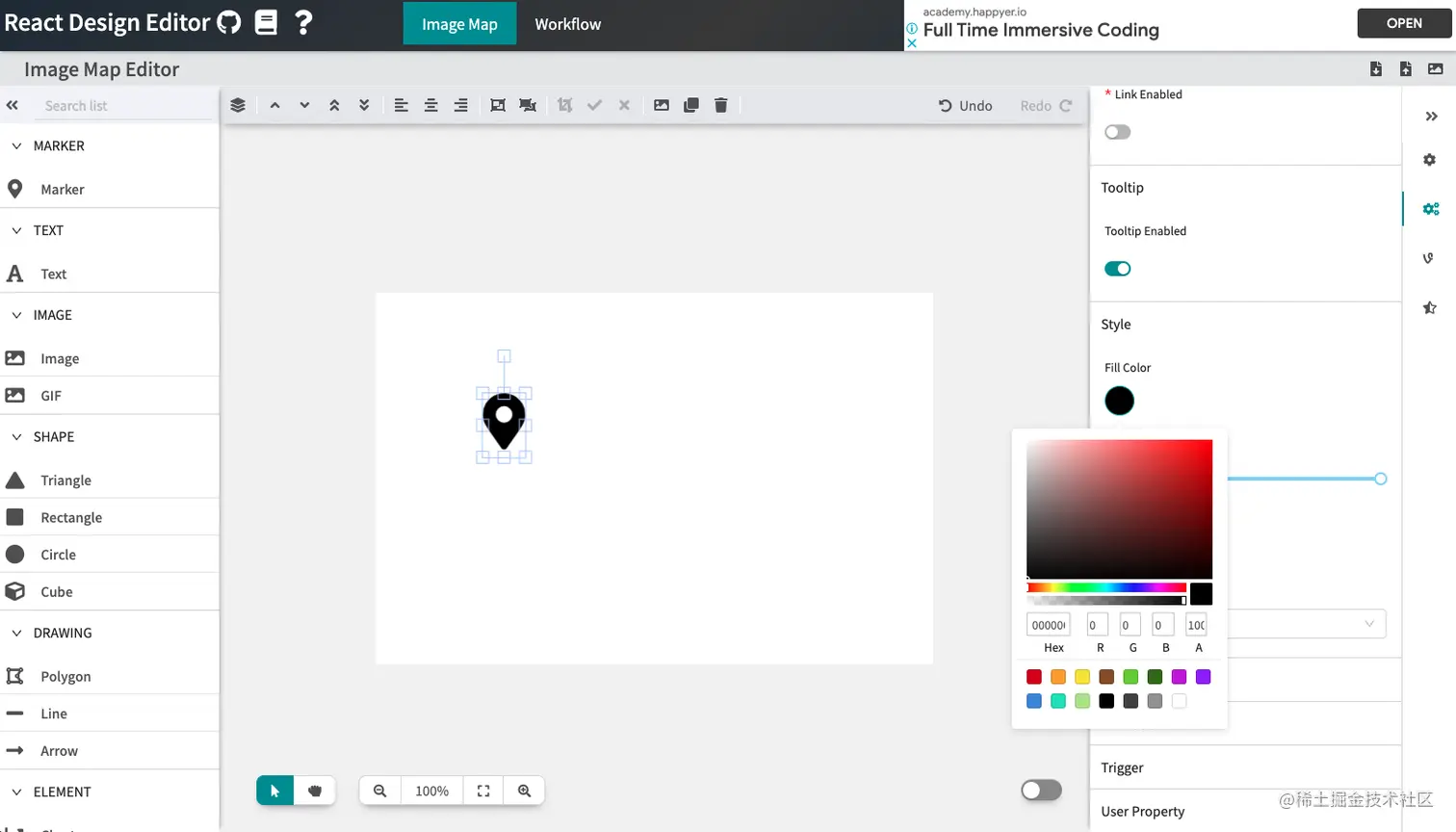This screenshot has height=832, width=1456.
Task: Duplicate the selected object
Action: 691,105
